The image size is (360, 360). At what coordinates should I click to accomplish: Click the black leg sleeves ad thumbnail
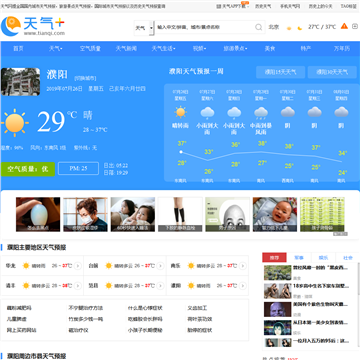[180, 214]
